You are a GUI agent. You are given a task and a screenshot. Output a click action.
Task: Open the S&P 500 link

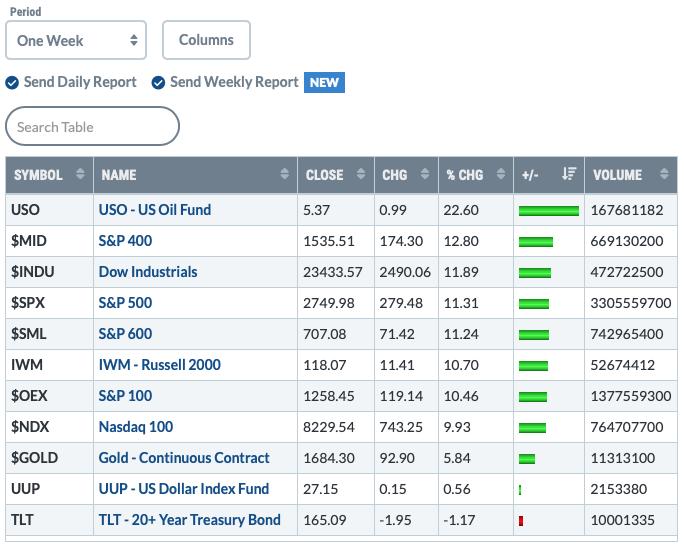pos(125,303)
